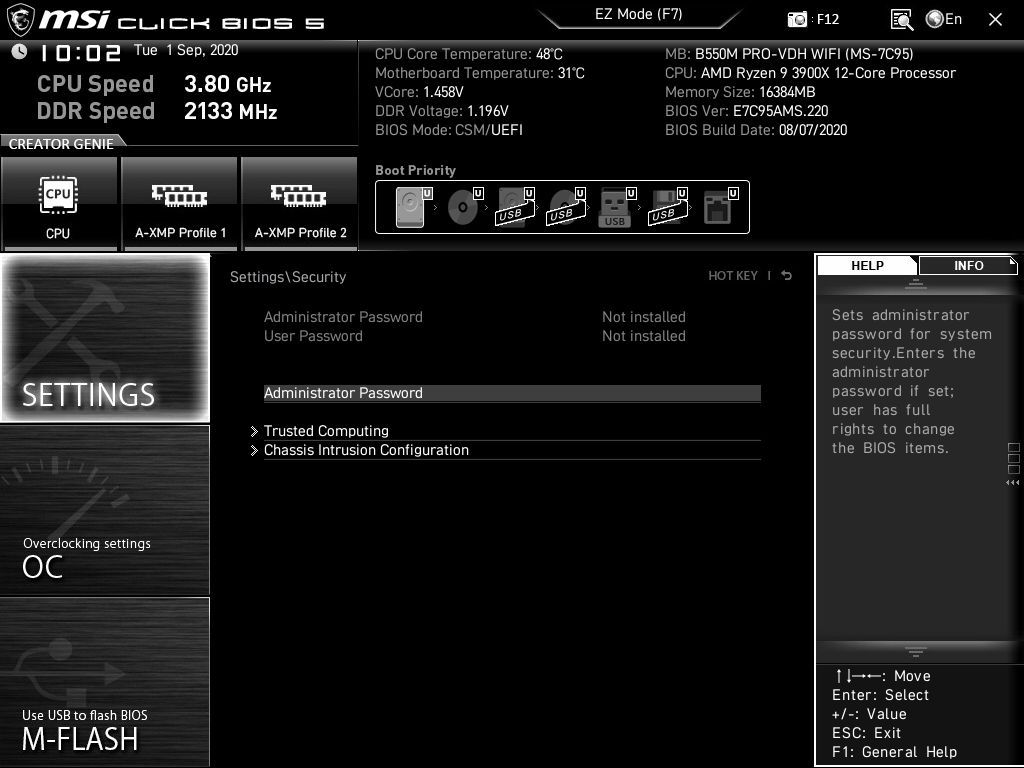Image resolution: width=1024 pixels, height=768 pixels.
Task: Select the USB key boot device
Action: coord(617,207)
